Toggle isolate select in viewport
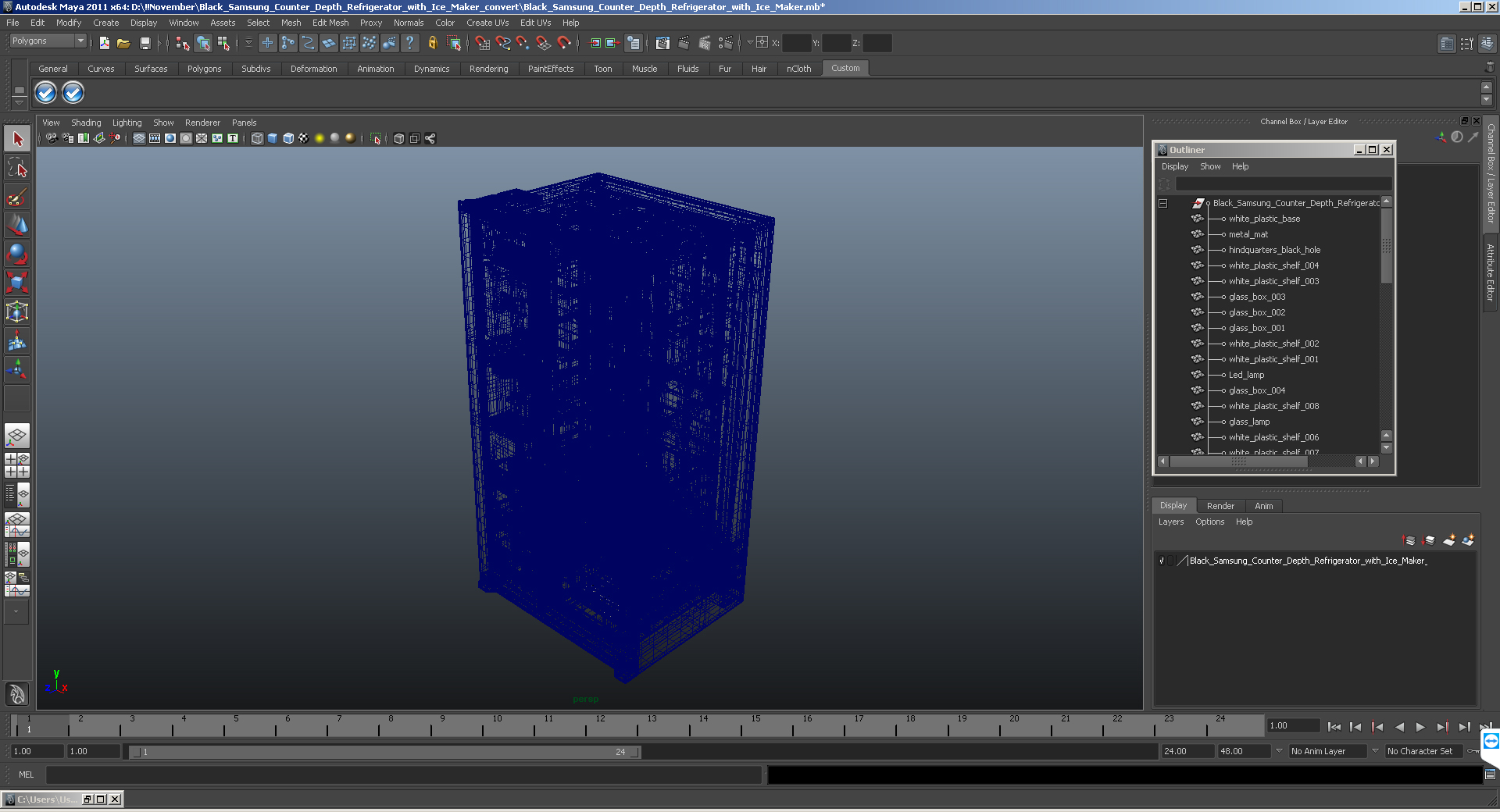The height and width of the screenshot is (812, 1500). click(x=376, y=138)
